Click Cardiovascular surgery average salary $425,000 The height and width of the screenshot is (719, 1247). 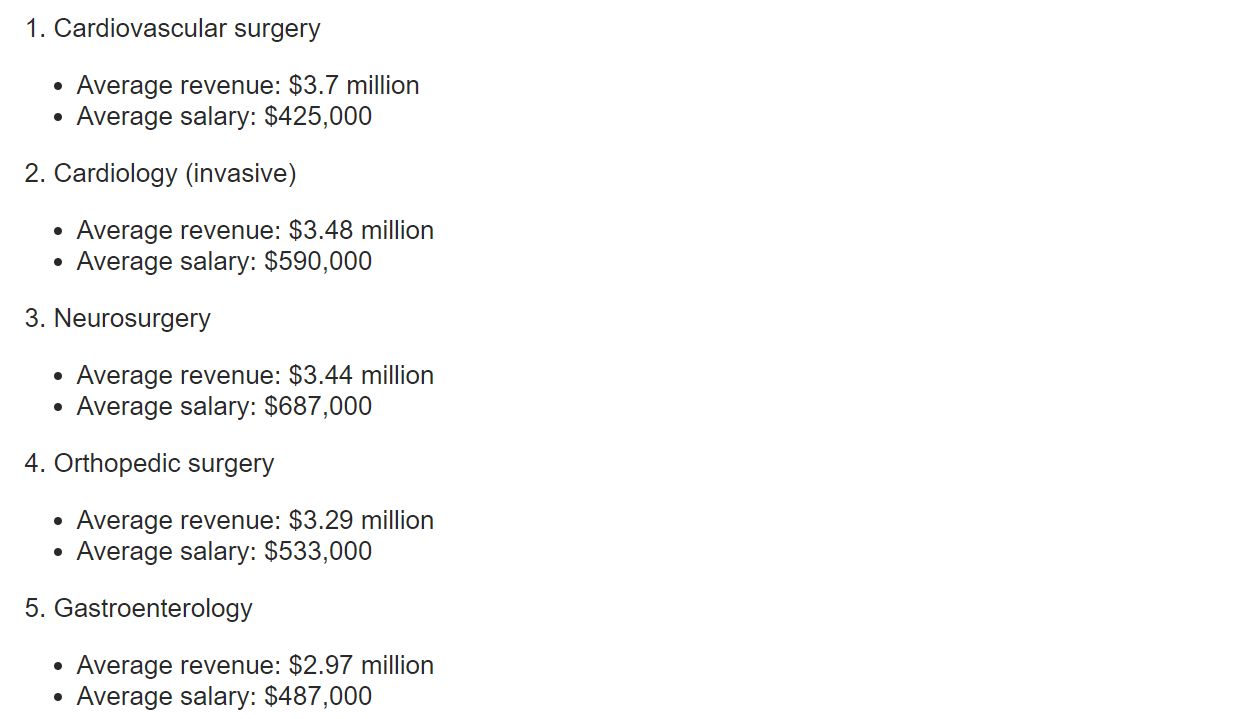pos(224,117)
